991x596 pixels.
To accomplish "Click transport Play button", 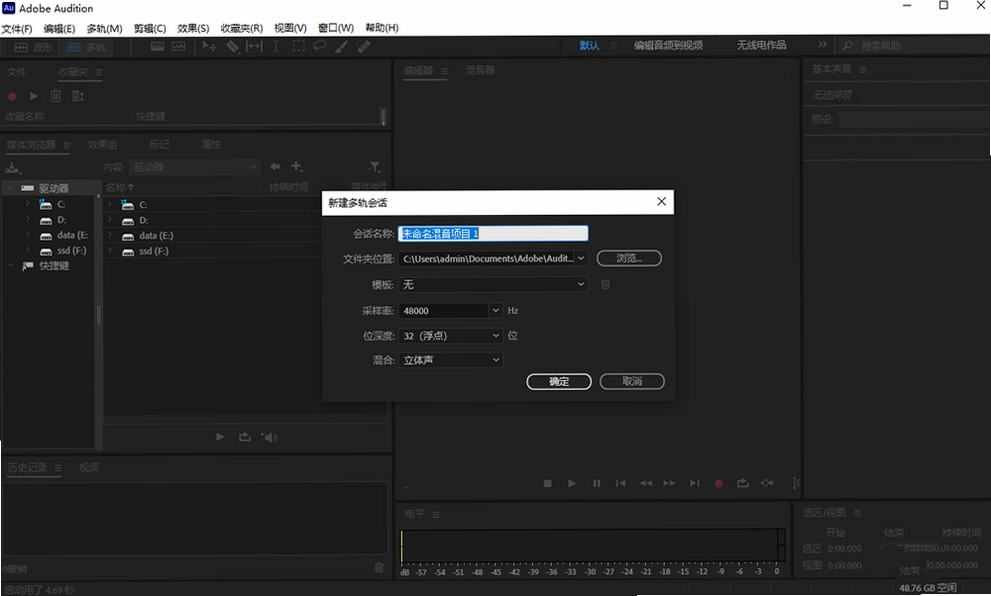I will pyautogui.click(x=572, y=483).
